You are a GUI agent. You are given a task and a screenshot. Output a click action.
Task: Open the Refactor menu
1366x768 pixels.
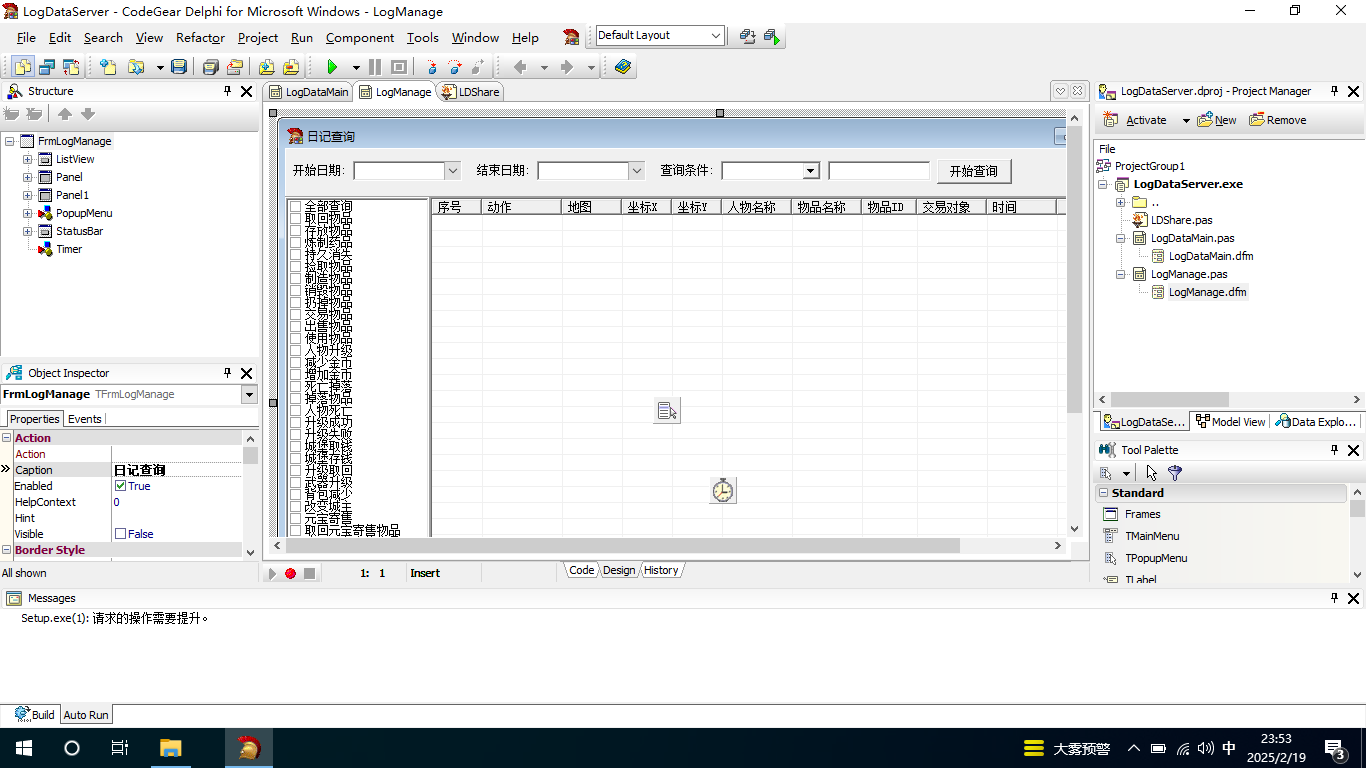tap(200, 38)
